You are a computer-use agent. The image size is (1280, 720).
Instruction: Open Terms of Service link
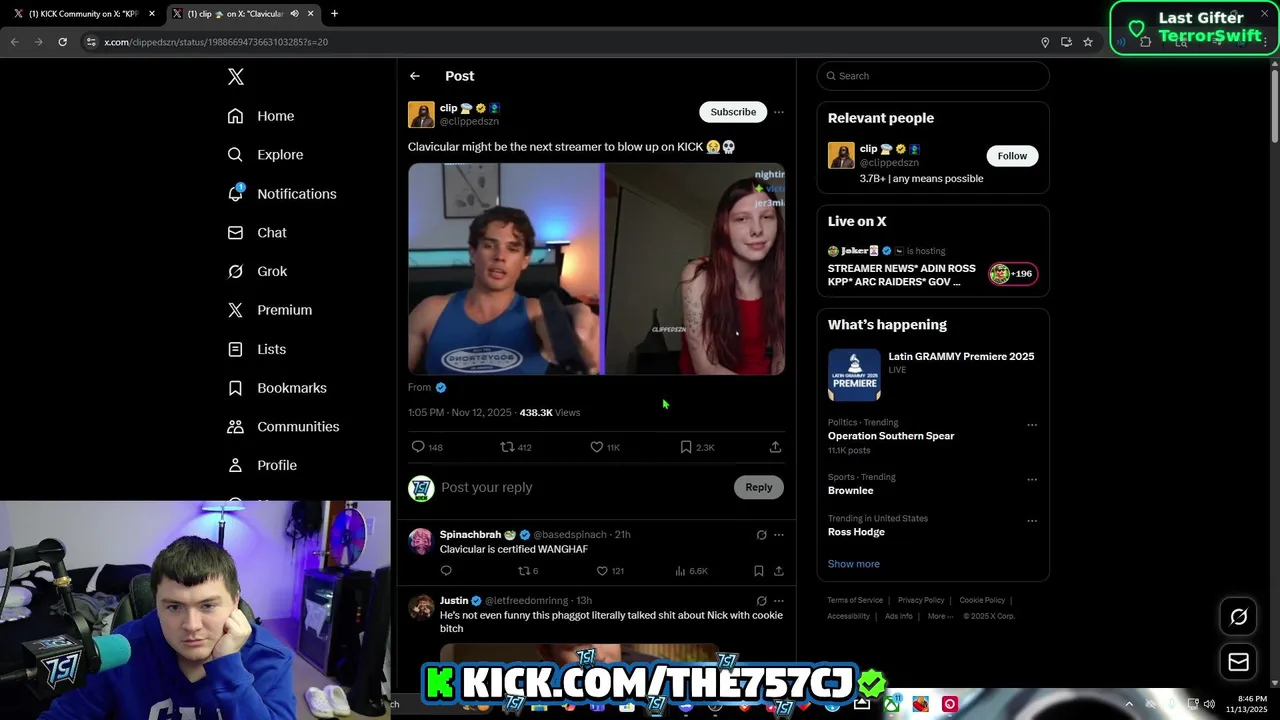pos(855,600)
